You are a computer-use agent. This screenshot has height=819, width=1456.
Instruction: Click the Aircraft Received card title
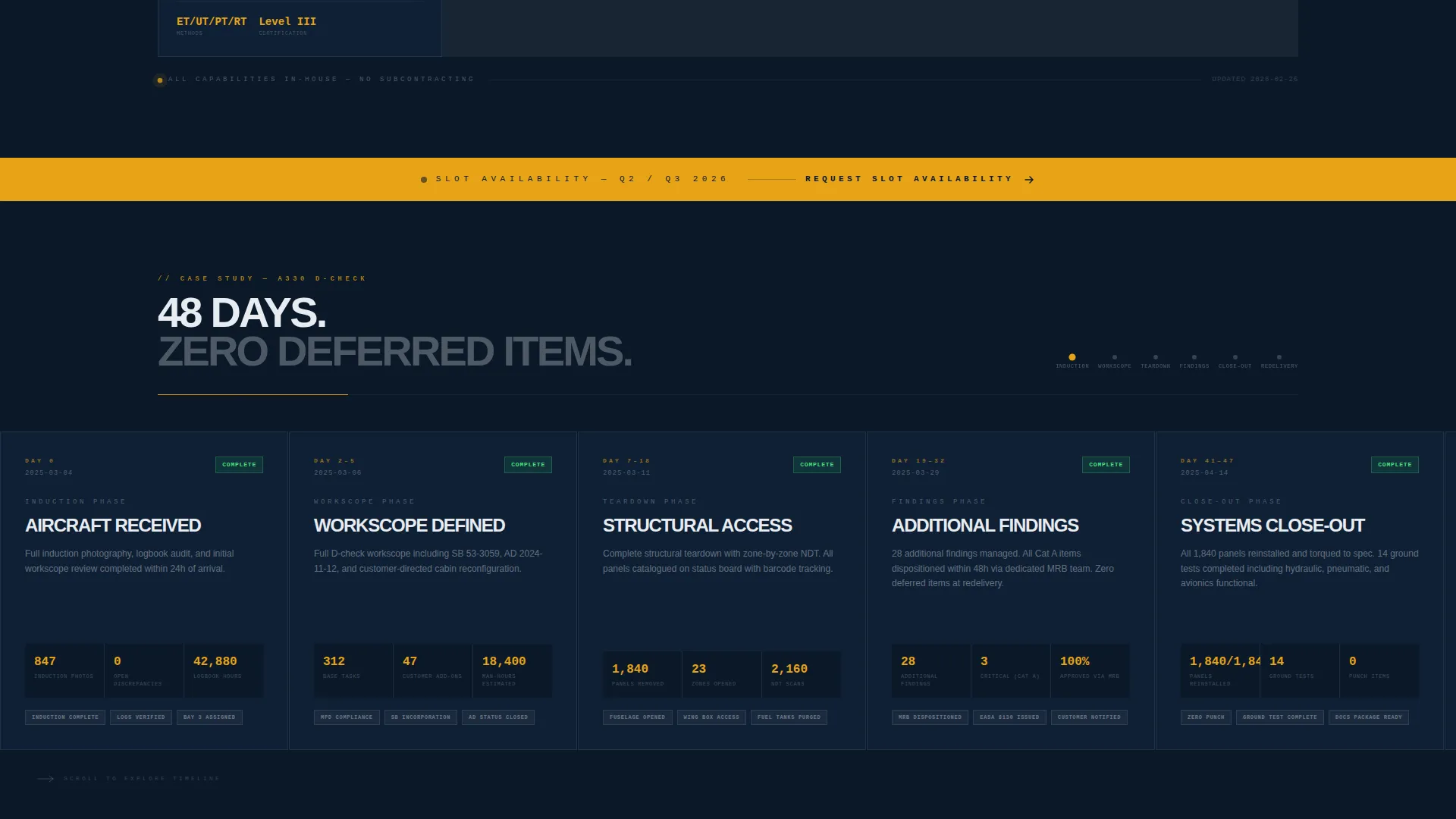[113, 526]
